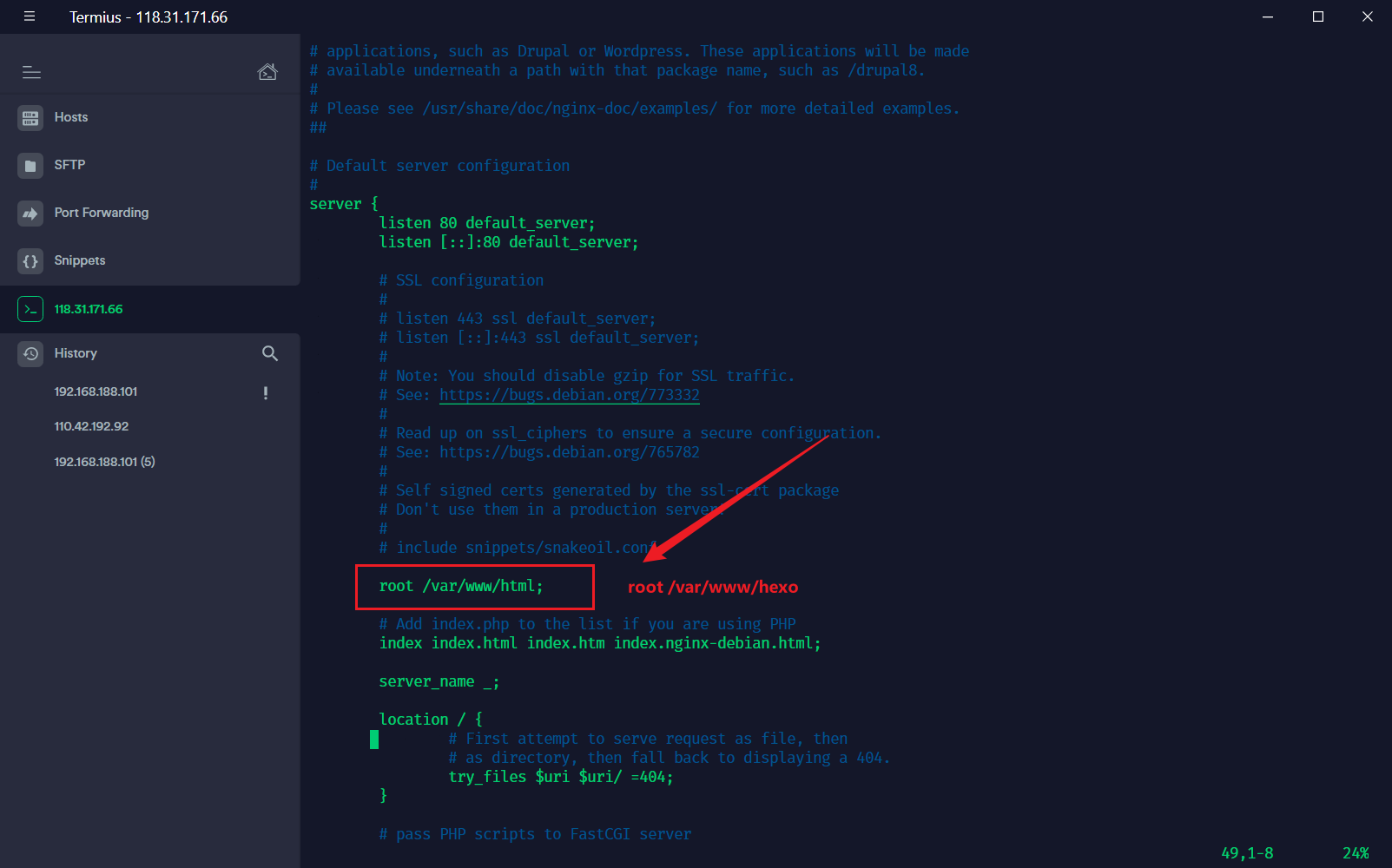Select the History clock icon

(30, 353)
